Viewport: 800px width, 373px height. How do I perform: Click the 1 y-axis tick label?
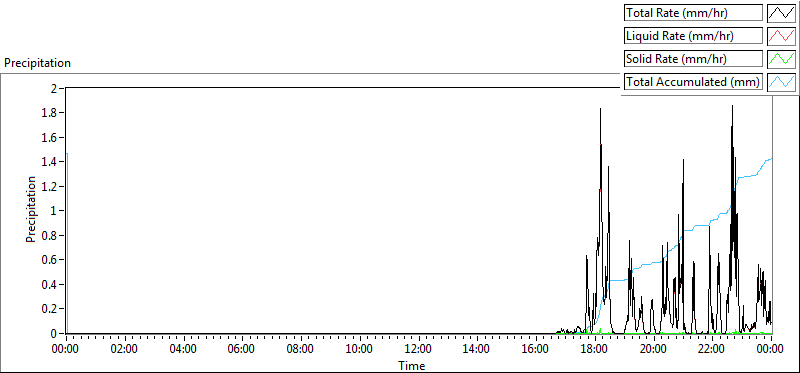point(54,211)
